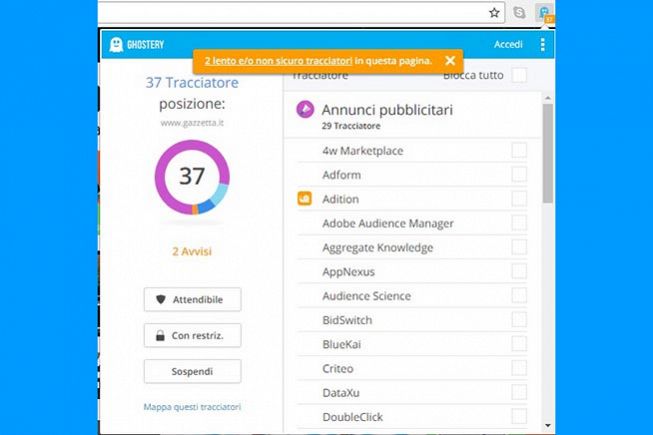Click the www.gazzetta.it site address

(192, 123)
